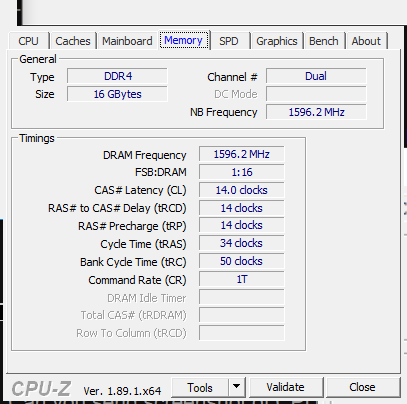407x404 pixels.
Task: Click the Cycle Time (tRAS) label
Action: pos(143,244)
